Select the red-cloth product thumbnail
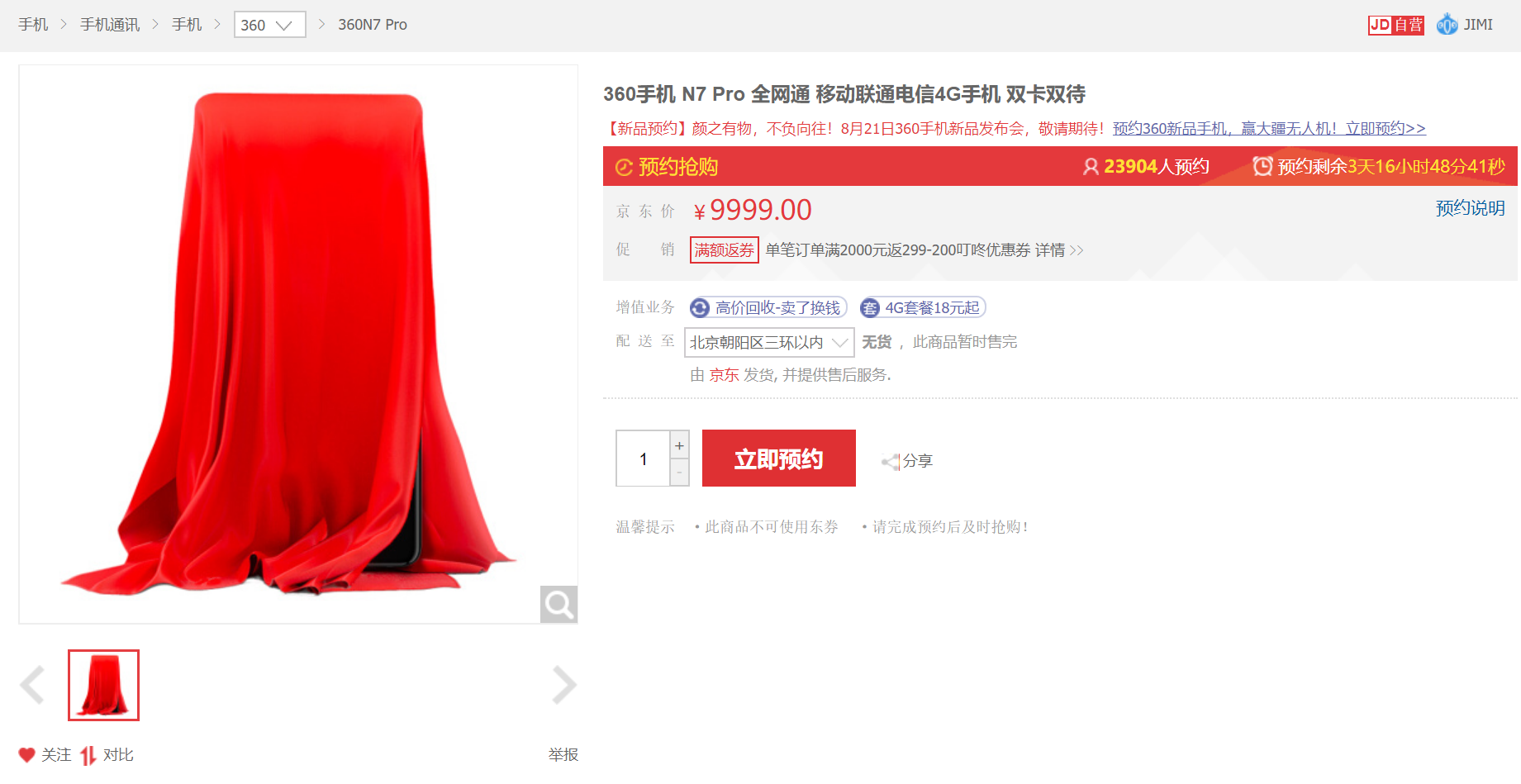The width and height of the screenshot is (1521, 784). [x=103, y=685]
